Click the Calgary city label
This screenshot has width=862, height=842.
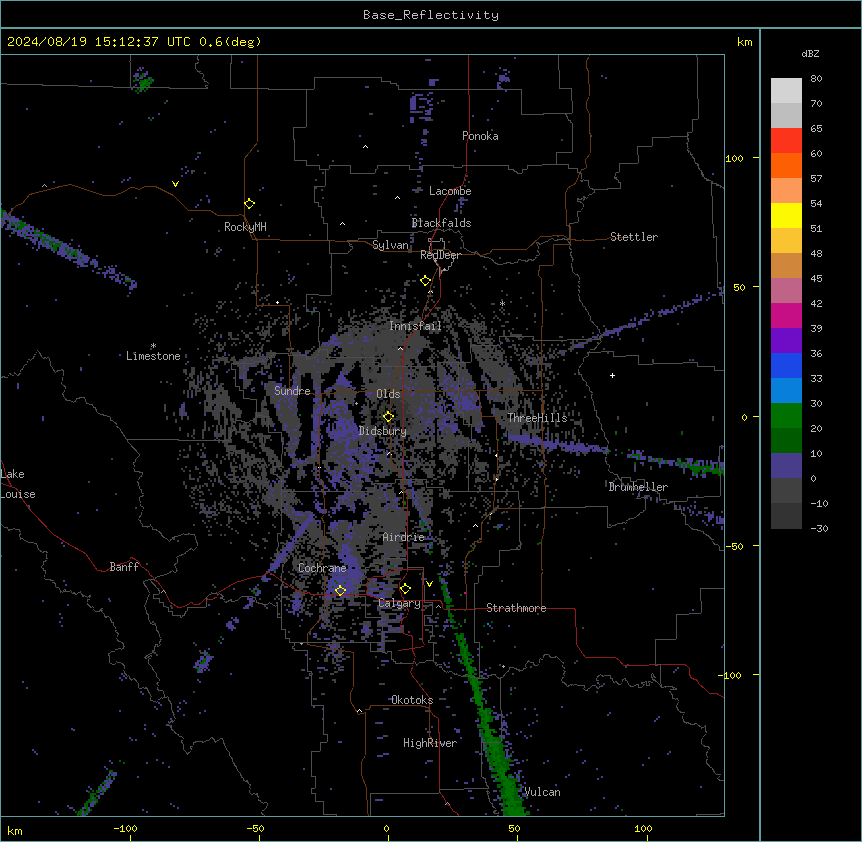coord(400,603)
